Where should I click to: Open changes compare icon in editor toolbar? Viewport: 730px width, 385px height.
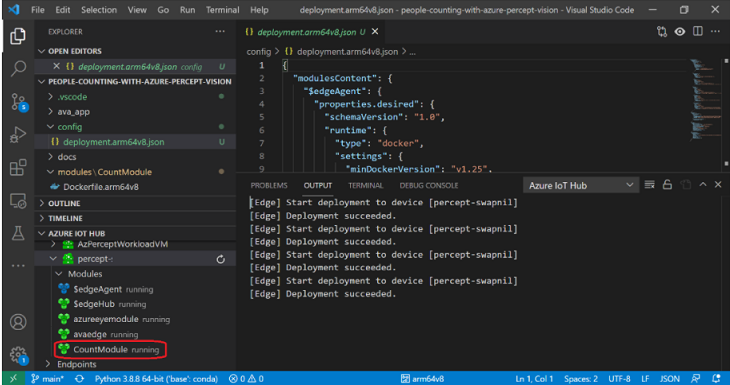[662, 32]
